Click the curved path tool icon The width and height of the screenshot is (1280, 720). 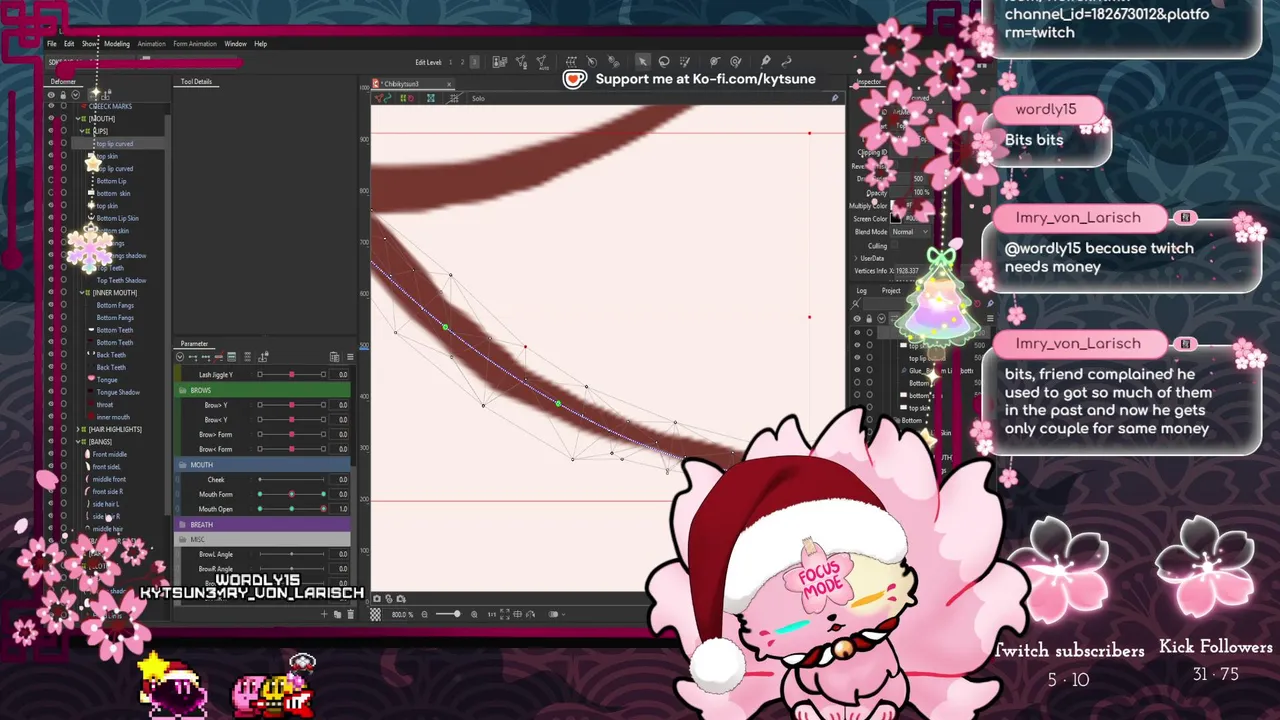click(786, 62)
